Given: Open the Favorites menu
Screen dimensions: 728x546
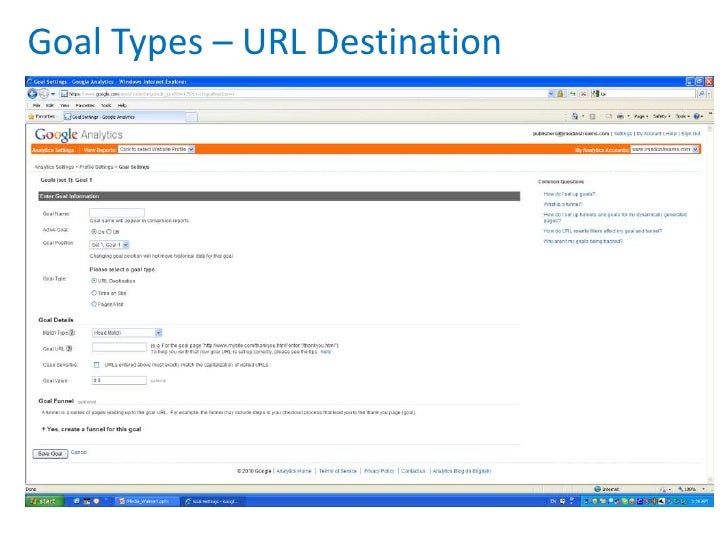Looking at the screenshot, I should tap(85, 105).
